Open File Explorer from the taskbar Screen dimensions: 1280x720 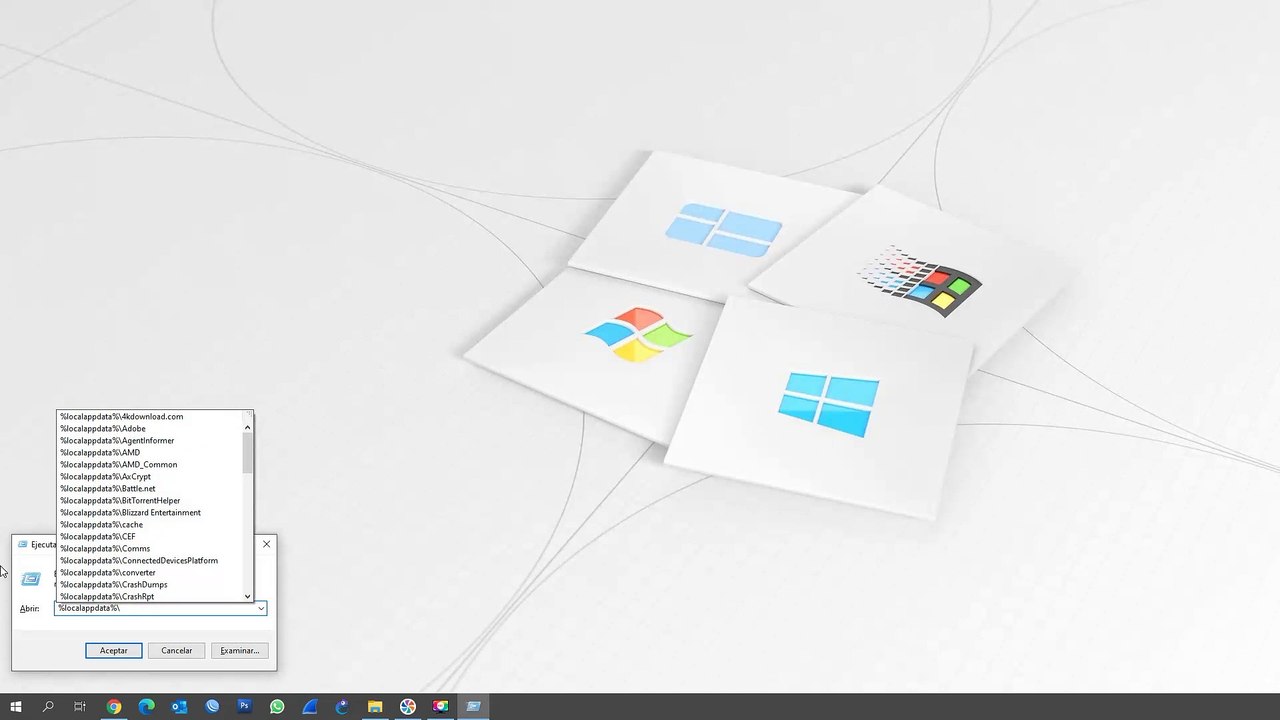(375, 707)
